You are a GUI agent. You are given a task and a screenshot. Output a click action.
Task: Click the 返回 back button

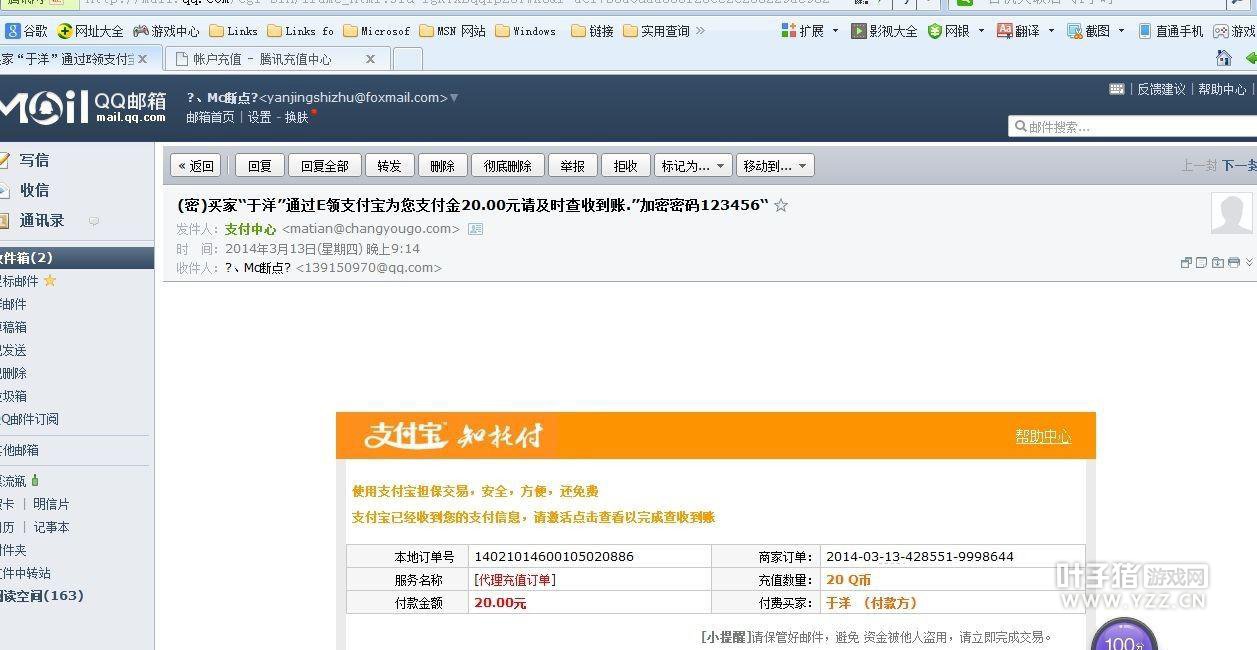coord(196,166)
